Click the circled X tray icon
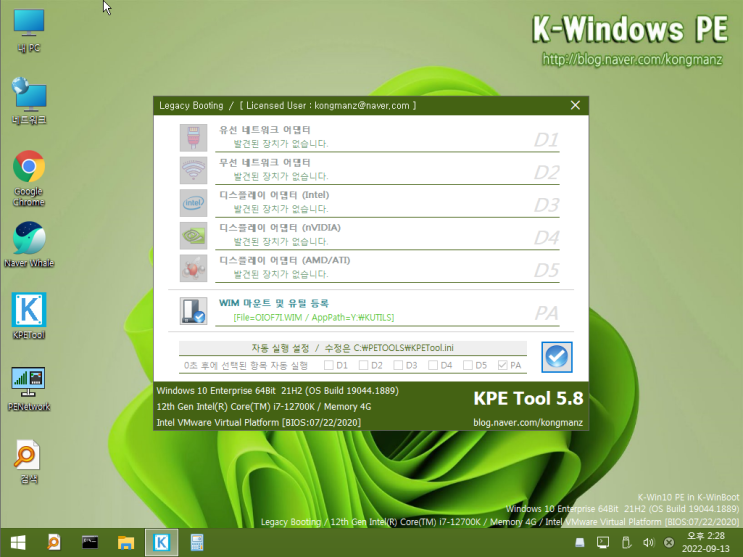 tap(669, 542)
